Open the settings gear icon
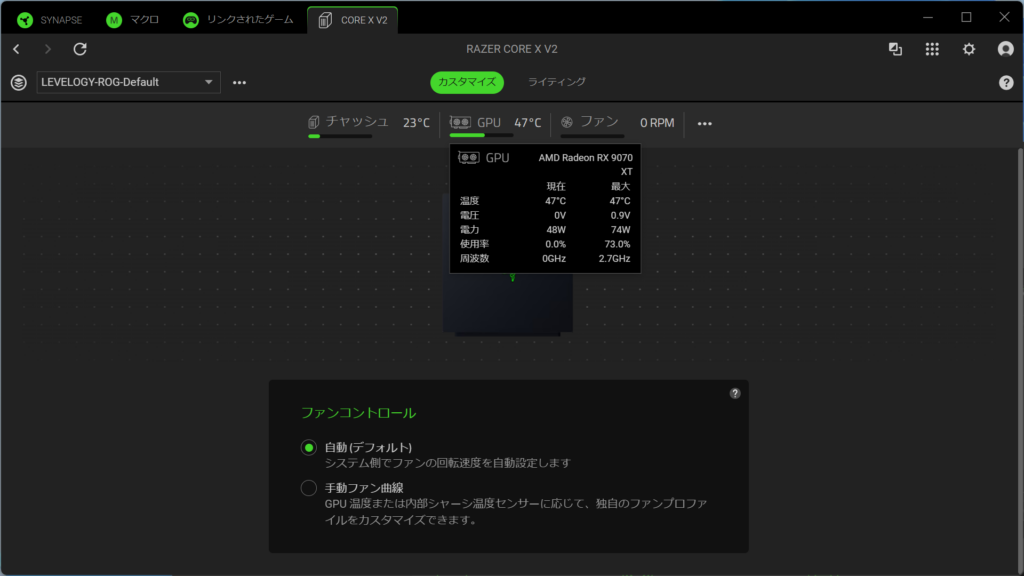This screenshot has height=576, width=1024. (x=968, y=49)
